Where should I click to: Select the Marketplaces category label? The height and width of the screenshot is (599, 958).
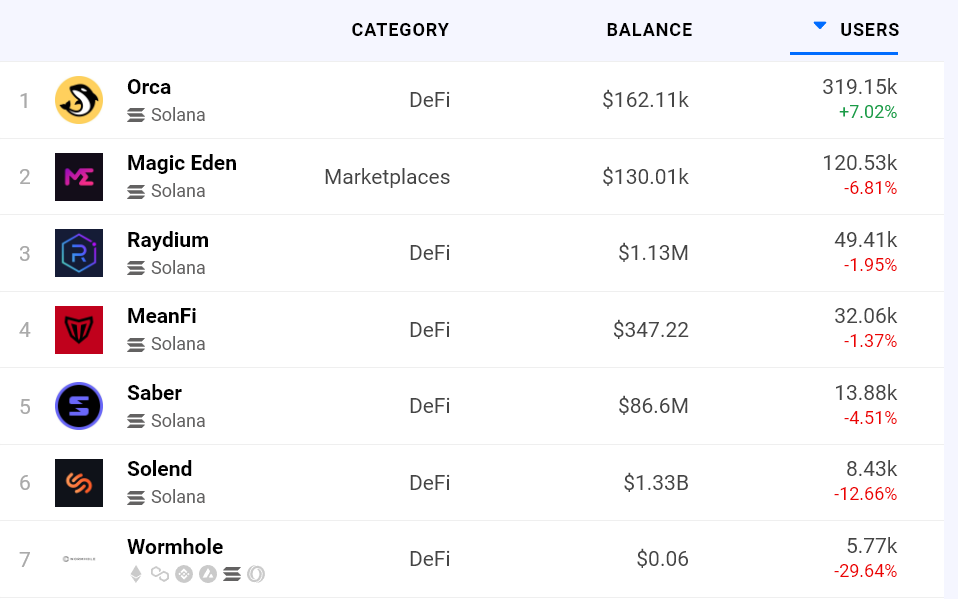387,177
